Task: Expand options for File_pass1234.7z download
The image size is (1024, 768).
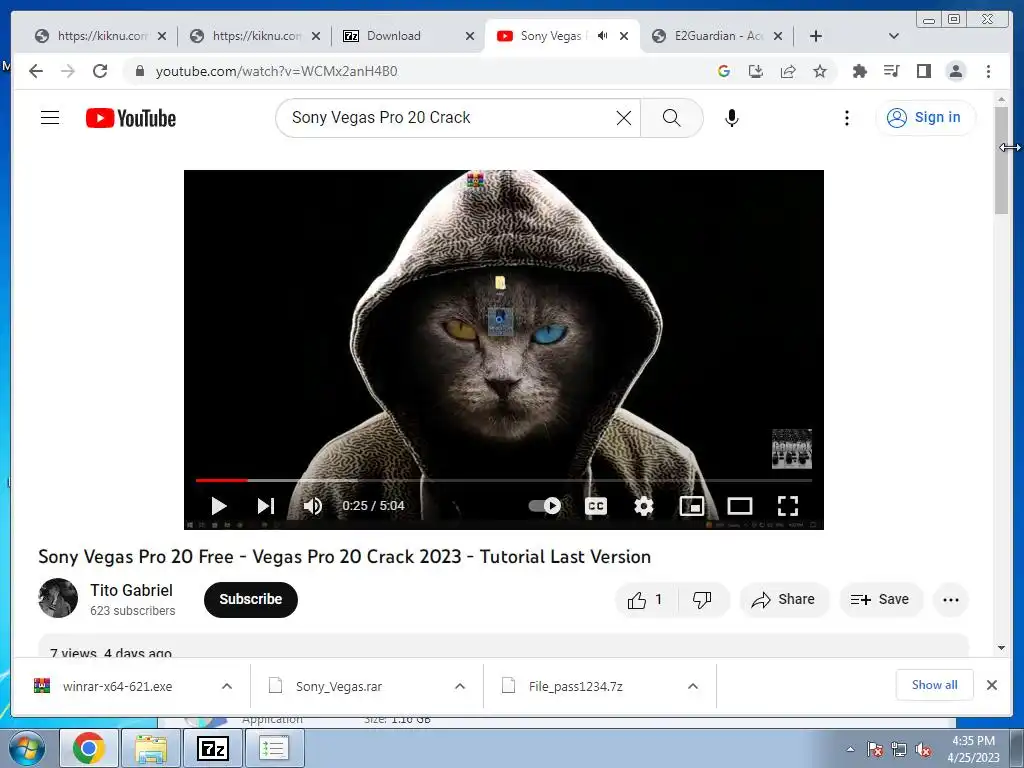Action: tap(693, 686)
